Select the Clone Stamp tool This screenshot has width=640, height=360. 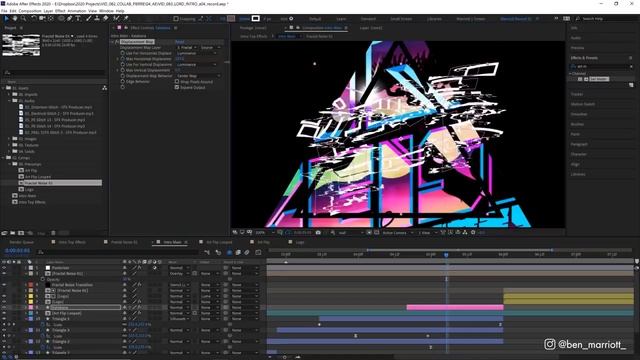click(x=97, y=18)
